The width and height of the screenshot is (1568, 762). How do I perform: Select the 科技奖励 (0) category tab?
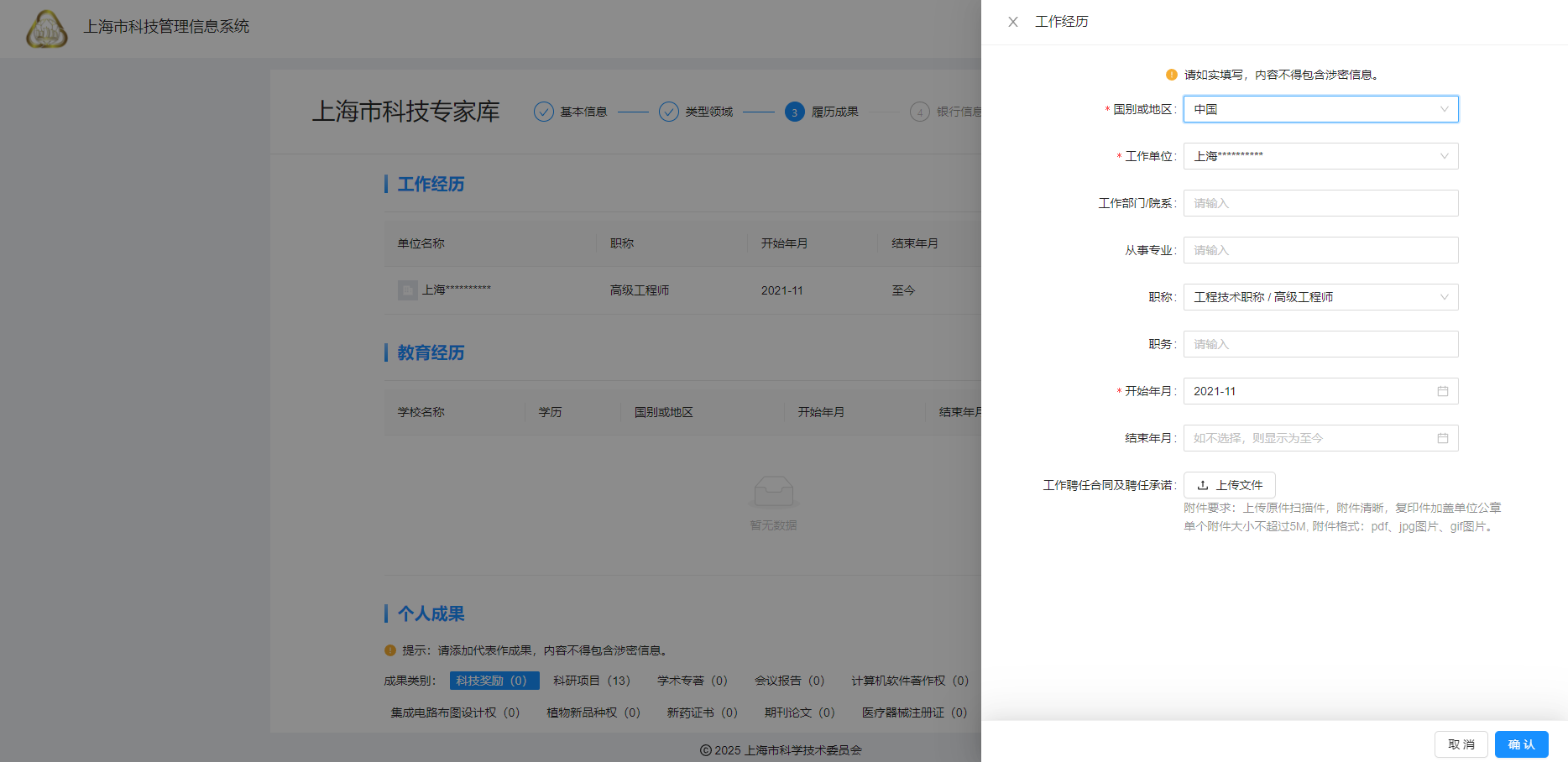(494, 681)
